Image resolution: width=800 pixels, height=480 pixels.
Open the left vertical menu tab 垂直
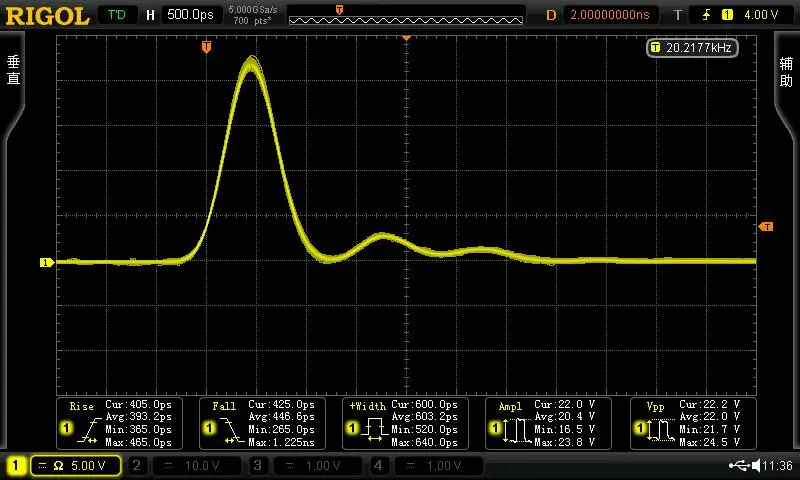tap(13, 70)
